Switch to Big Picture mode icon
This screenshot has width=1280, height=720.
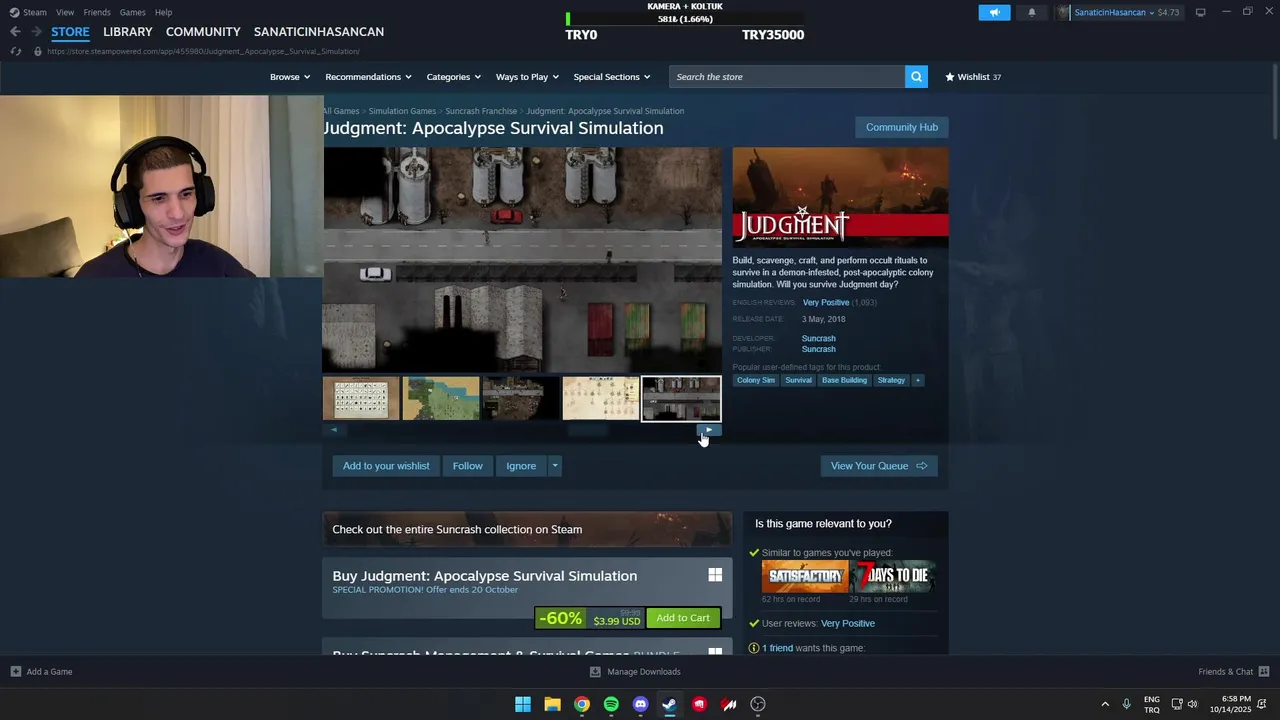click(x=1200, y=12)
